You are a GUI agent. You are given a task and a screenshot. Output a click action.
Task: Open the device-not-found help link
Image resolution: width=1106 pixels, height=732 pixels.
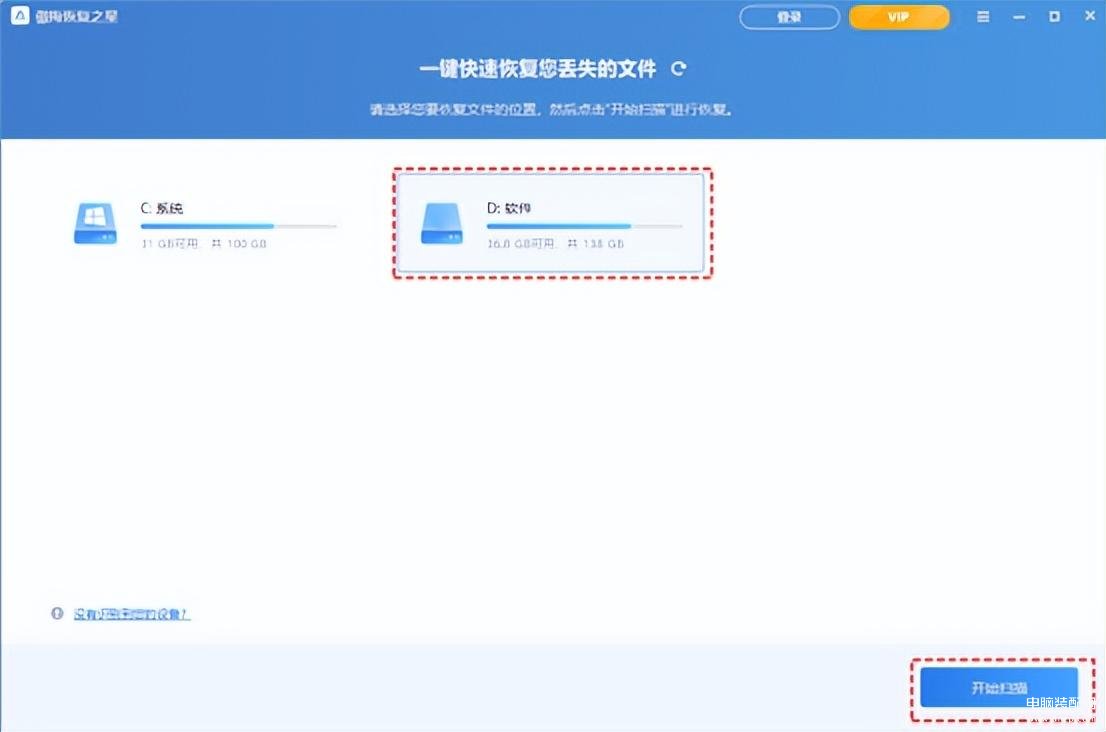coord(132,614)
